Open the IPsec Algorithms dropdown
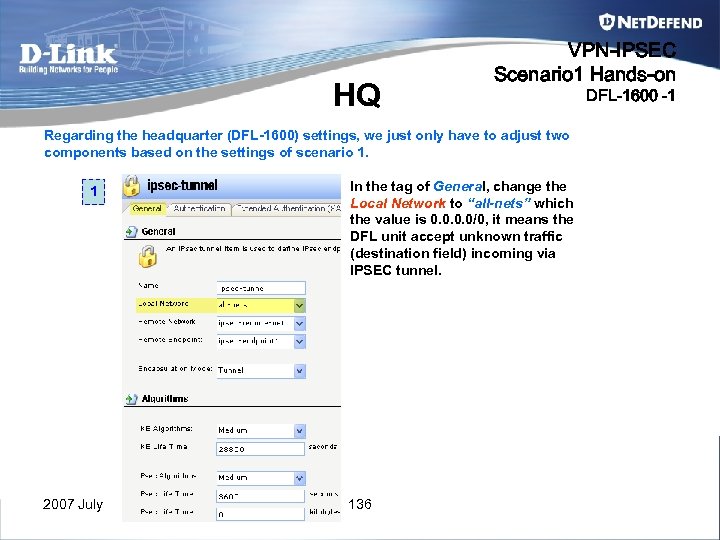Screen dimensions: 720x540 [x=299, y=478]
